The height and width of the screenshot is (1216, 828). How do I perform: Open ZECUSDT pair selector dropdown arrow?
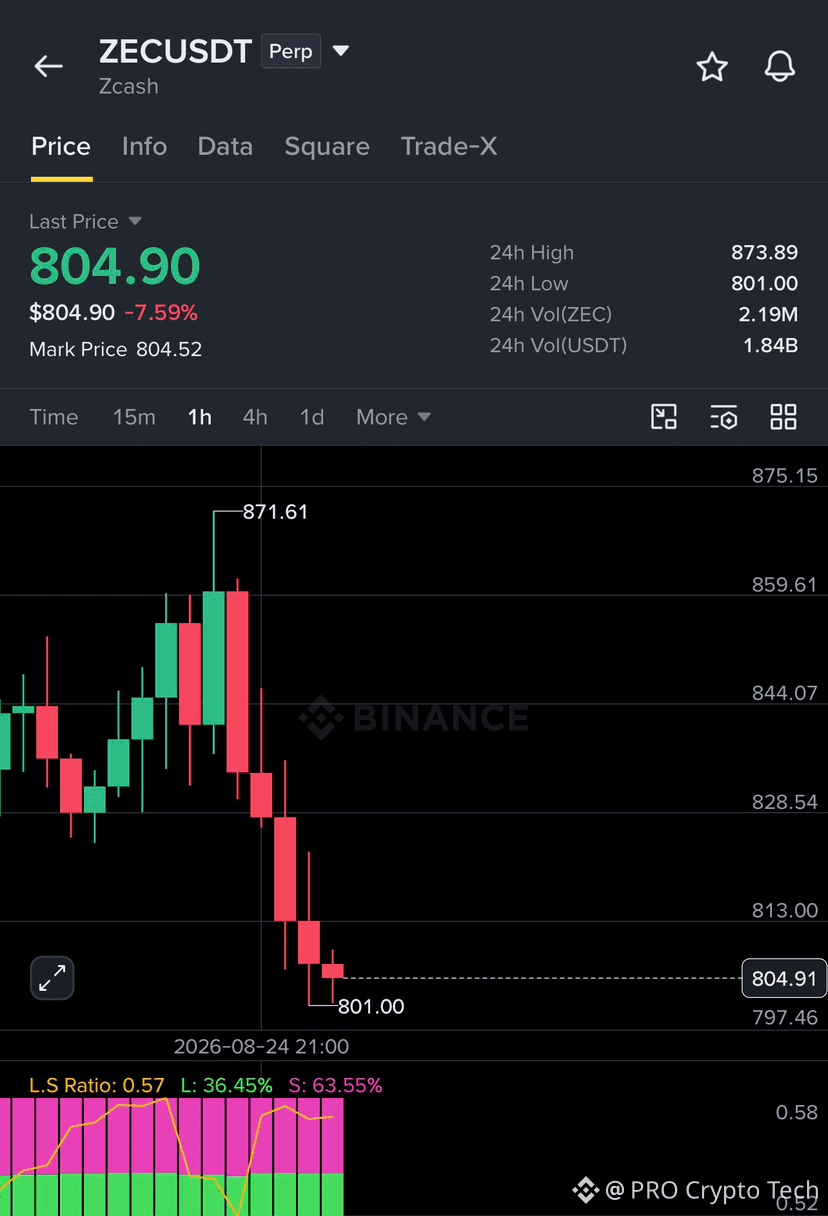[x=340, y=50]
